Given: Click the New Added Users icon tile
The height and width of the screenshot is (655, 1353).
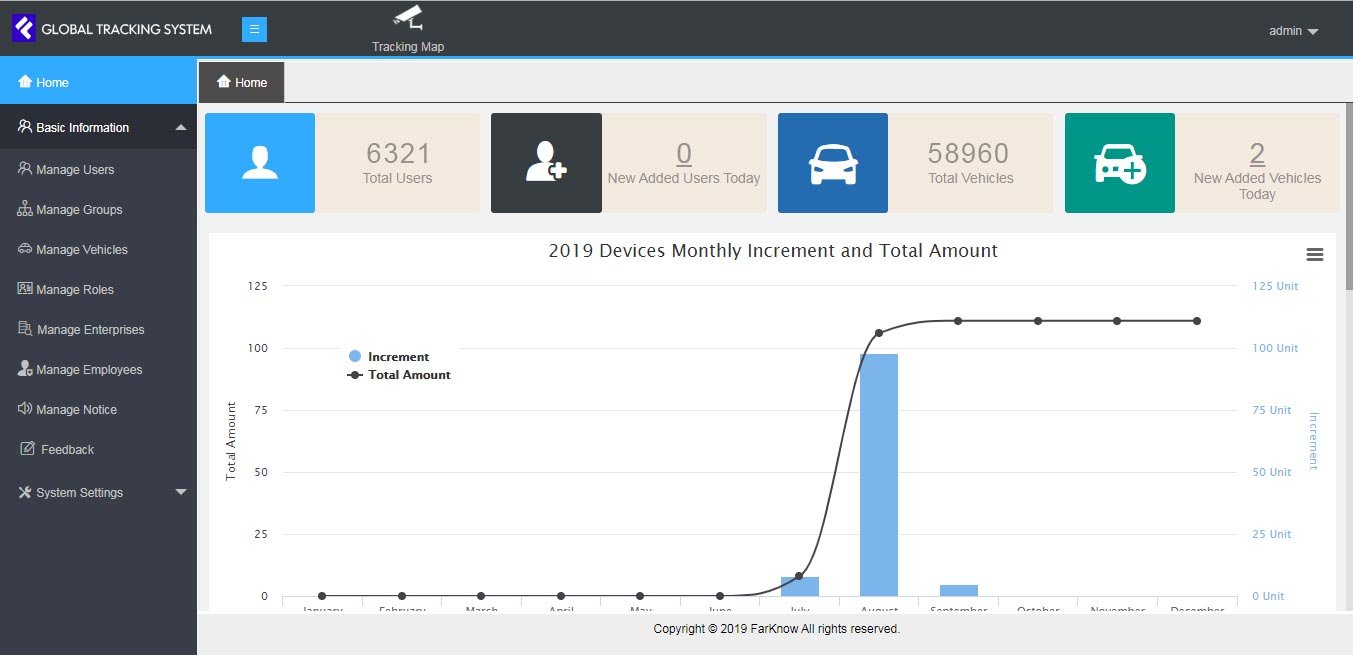Looking at the screenshot, I should tap(546, 163).
